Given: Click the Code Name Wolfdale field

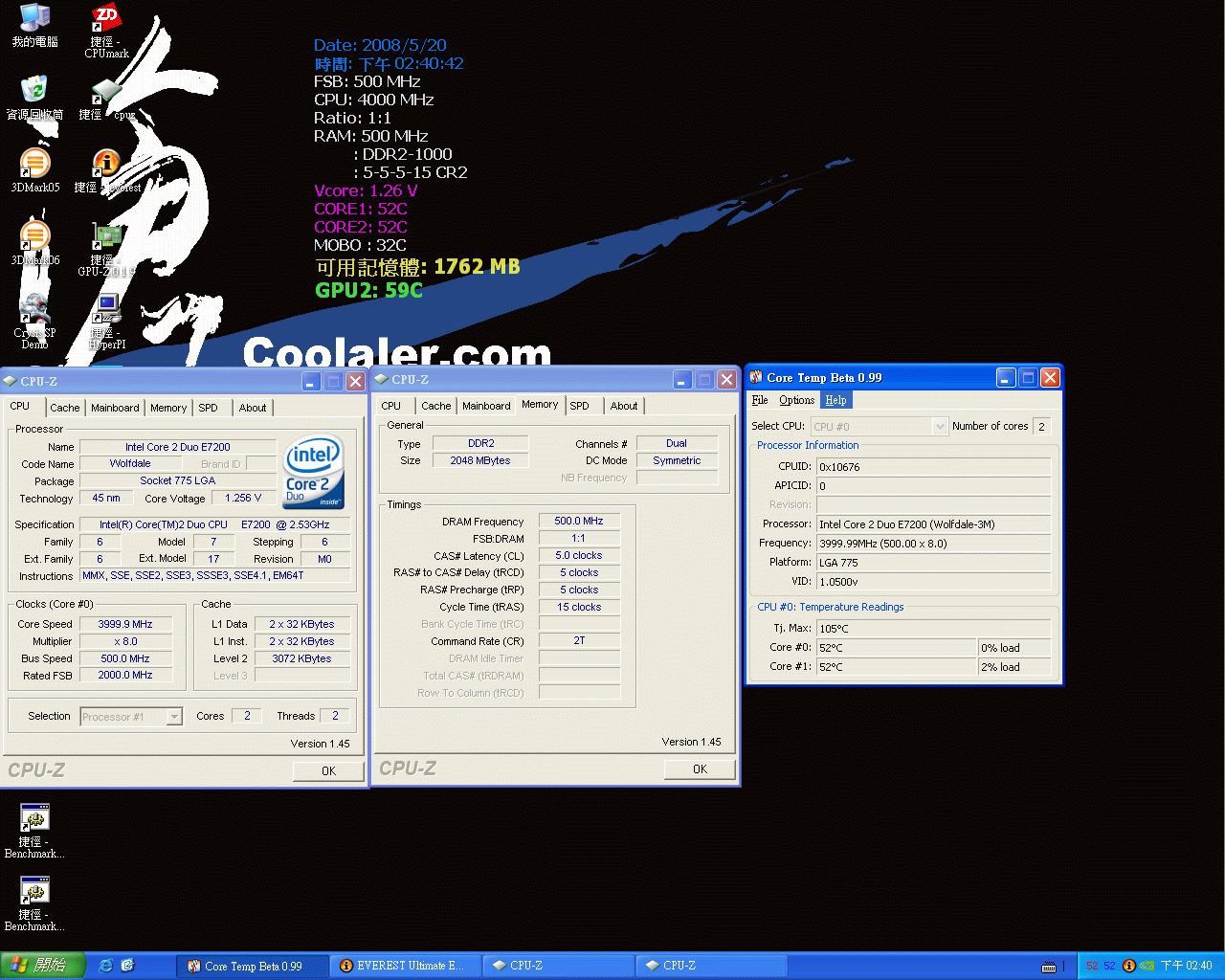Looking at the screenshot, I should pyautogui.click(x=130, y=464).
